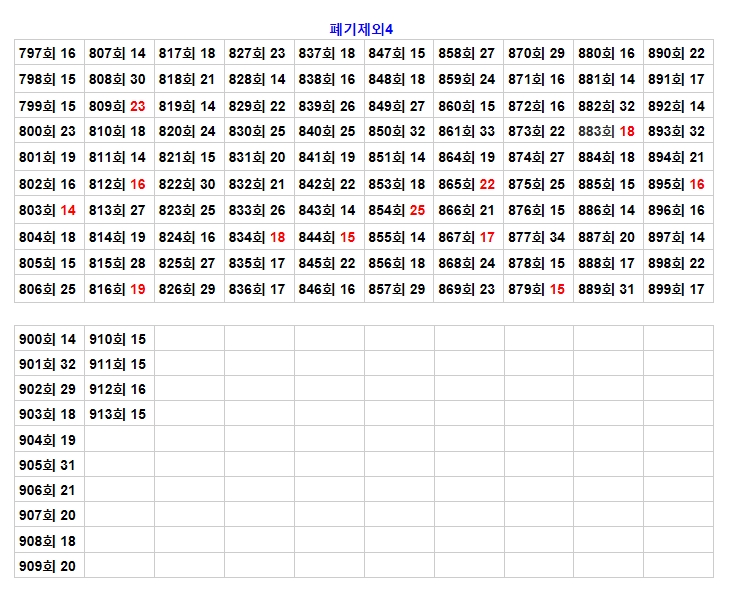Click the 909회 20 cell

[48, 566]
